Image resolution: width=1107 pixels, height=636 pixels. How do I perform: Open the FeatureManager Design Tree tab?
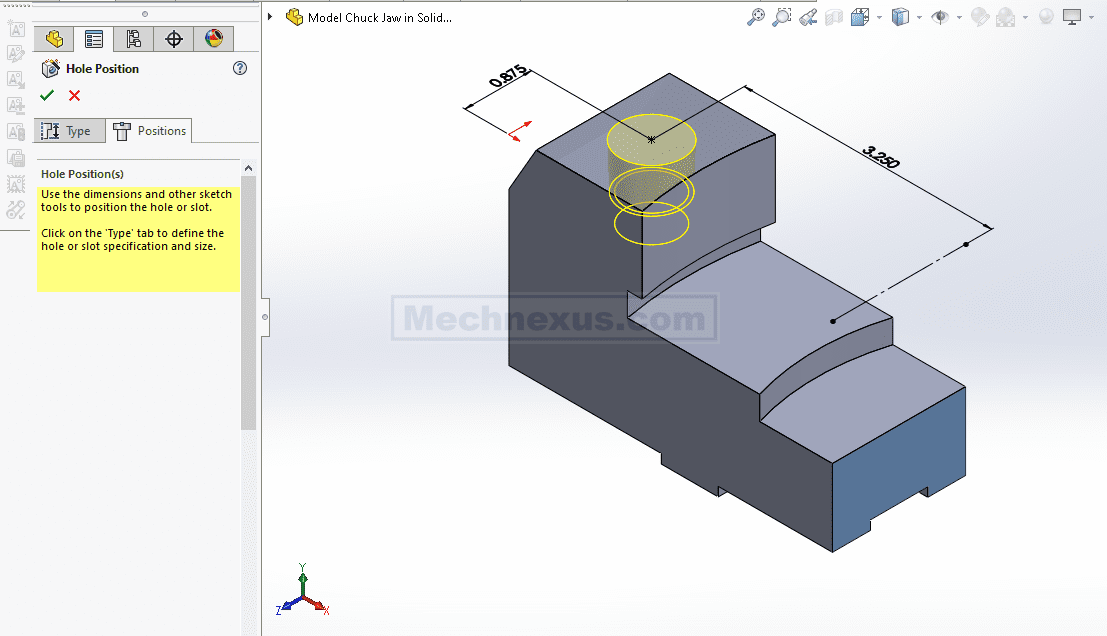point(54,39)
